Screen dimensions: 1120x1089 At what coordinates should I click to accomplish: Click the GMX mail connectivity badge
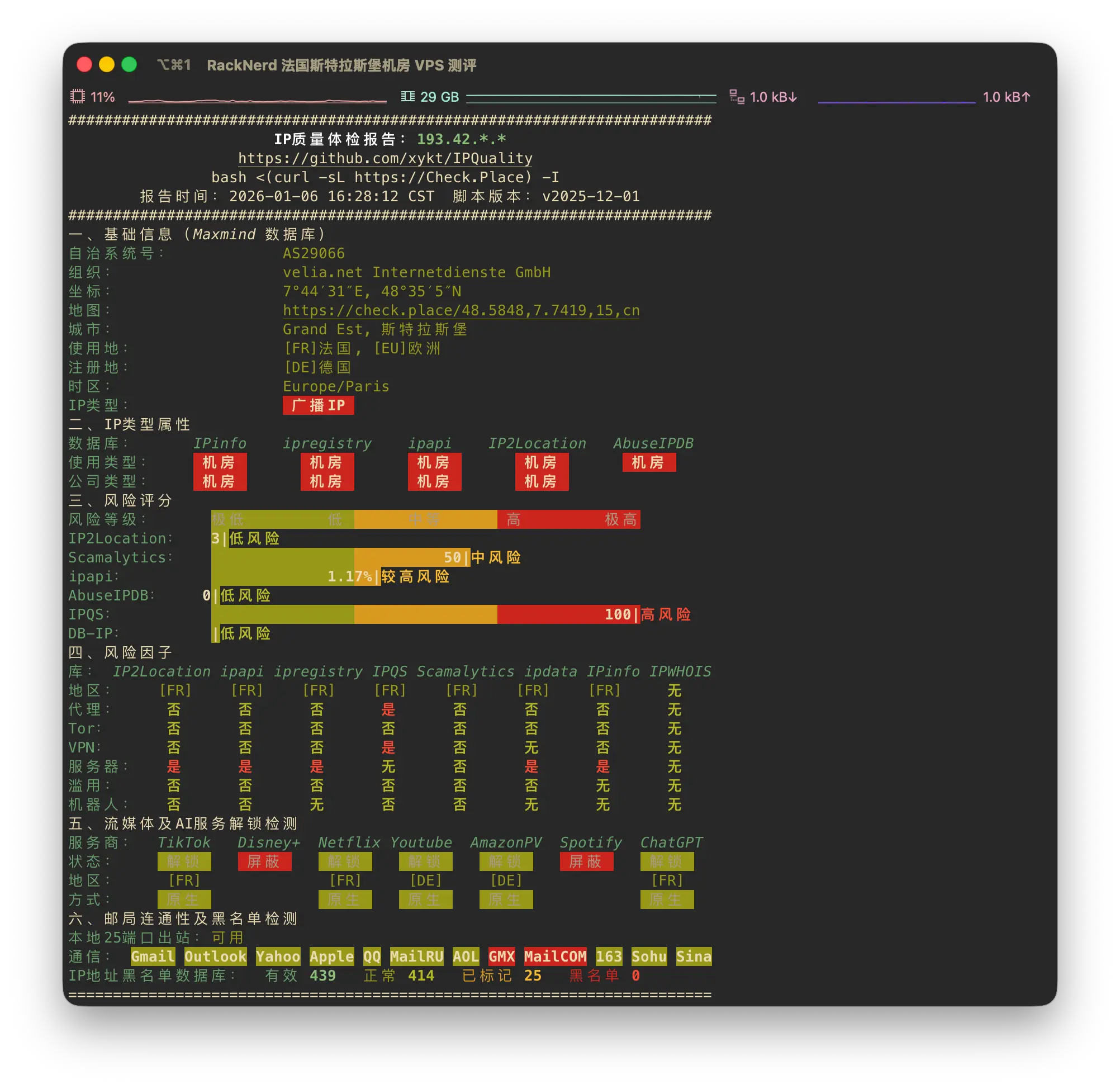(x=501, y=957)
